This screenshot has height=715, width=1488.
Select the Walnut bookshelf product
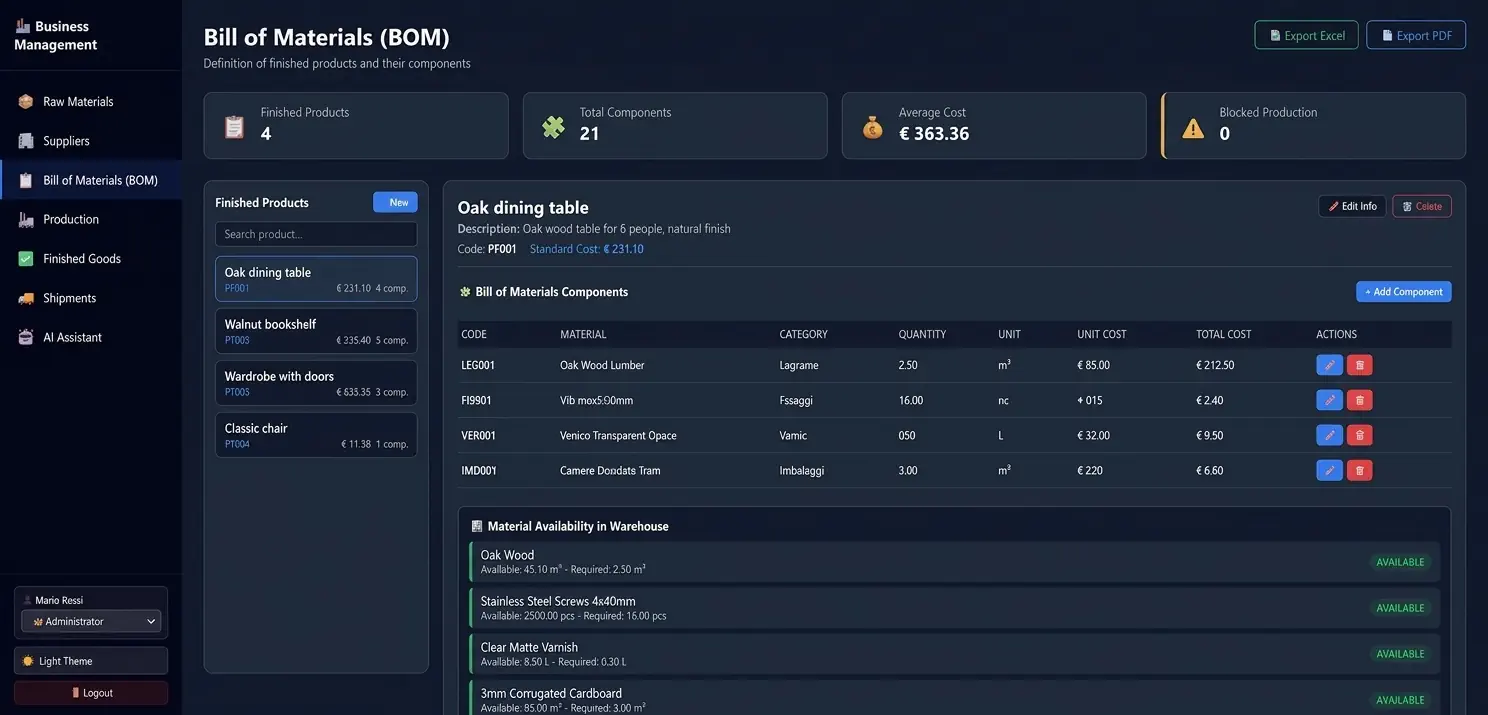tap(316, 331)
